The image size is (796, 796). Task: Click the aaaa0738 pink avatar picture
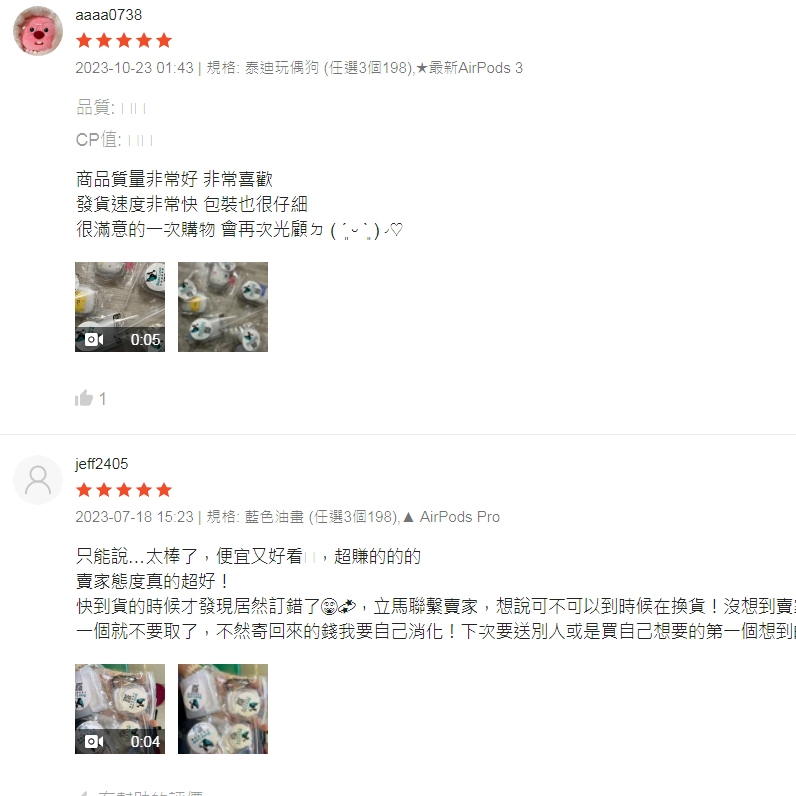(x=38, y=30)
